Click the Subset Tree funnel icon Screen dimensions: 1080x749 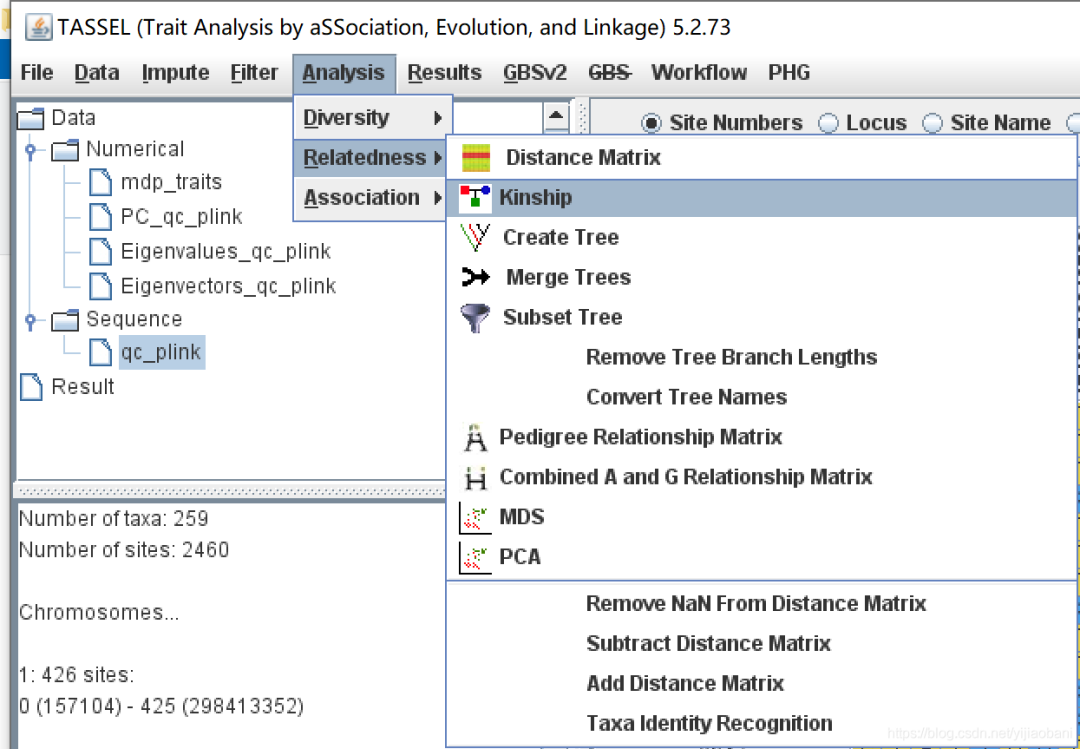coord(475,318)
